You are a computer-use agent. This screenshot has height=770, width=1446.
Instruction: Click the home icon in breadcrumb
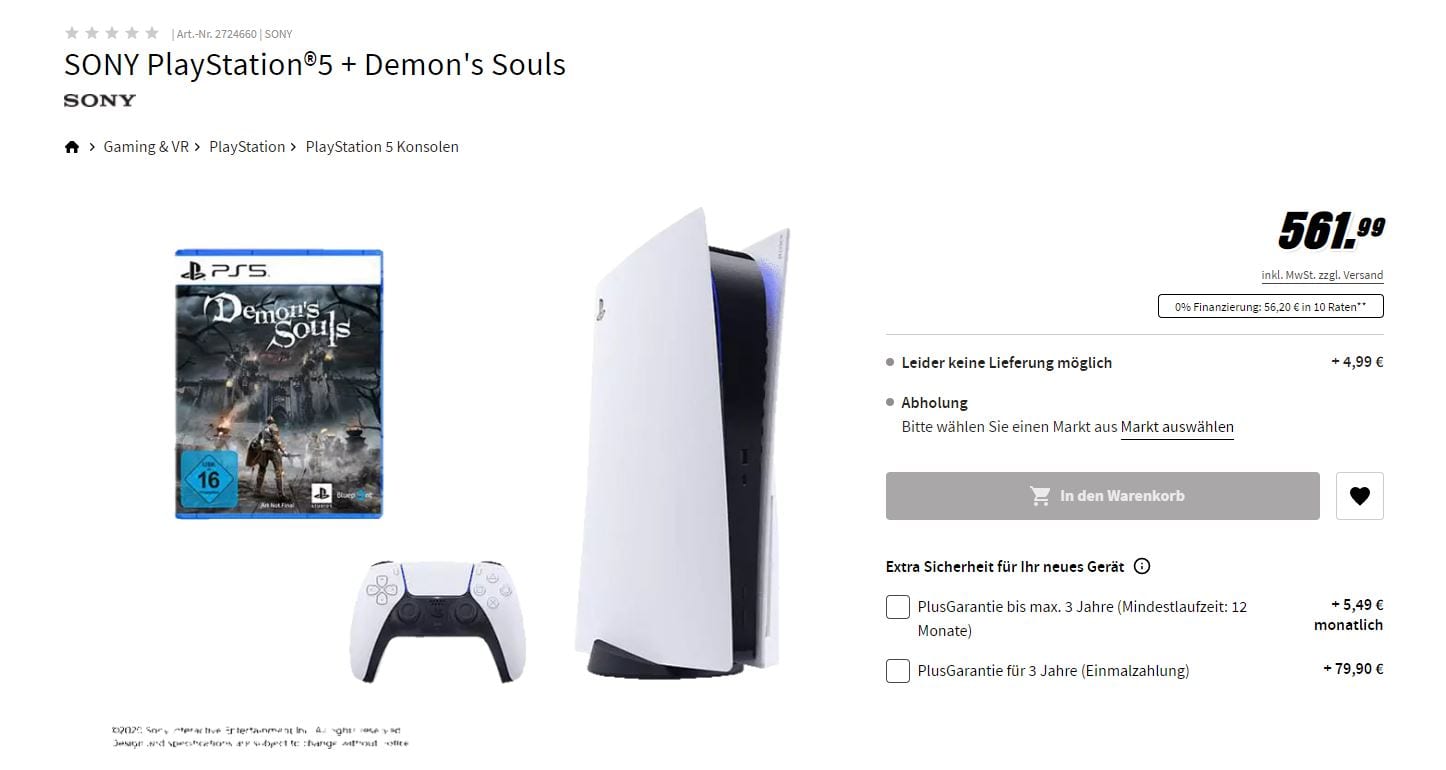coord(72,147)
